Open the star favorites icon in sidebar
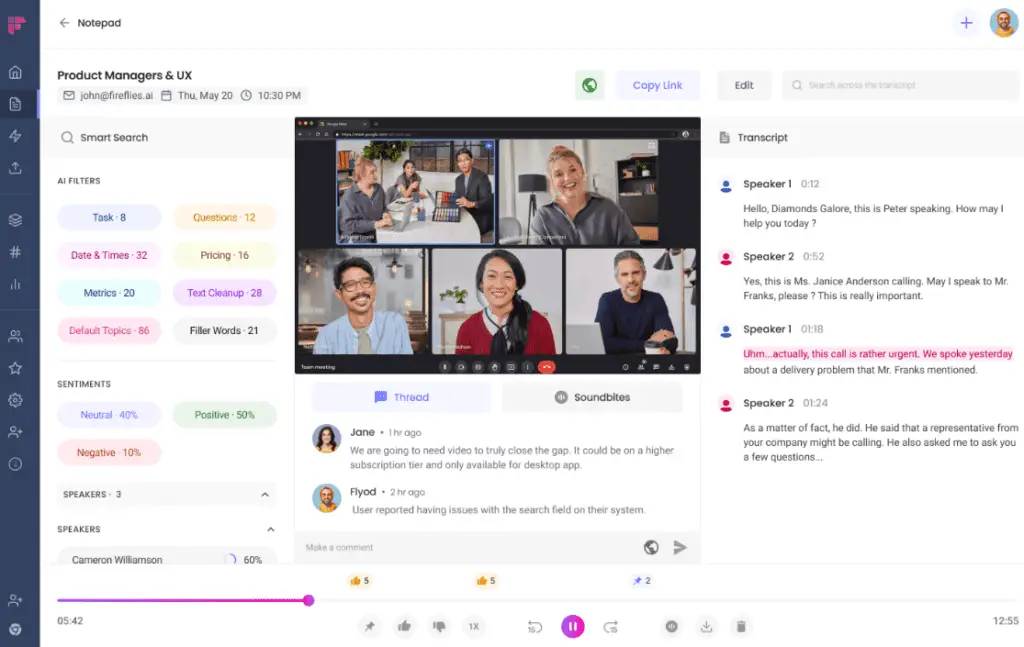 (15, 368)
